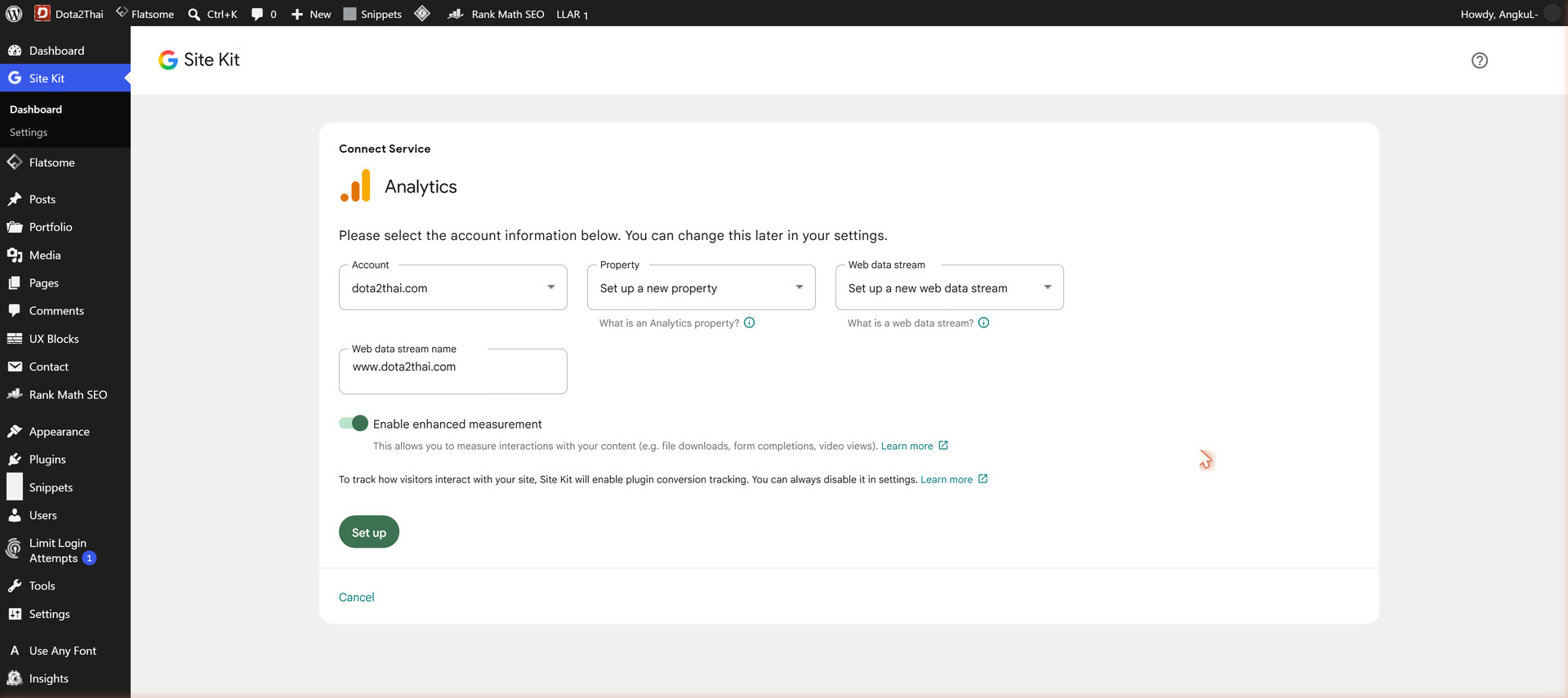The image size is (1568, 698).
Task: Open Comments in the sidebar
Action: pyautogui.click(x=65, y=310)
